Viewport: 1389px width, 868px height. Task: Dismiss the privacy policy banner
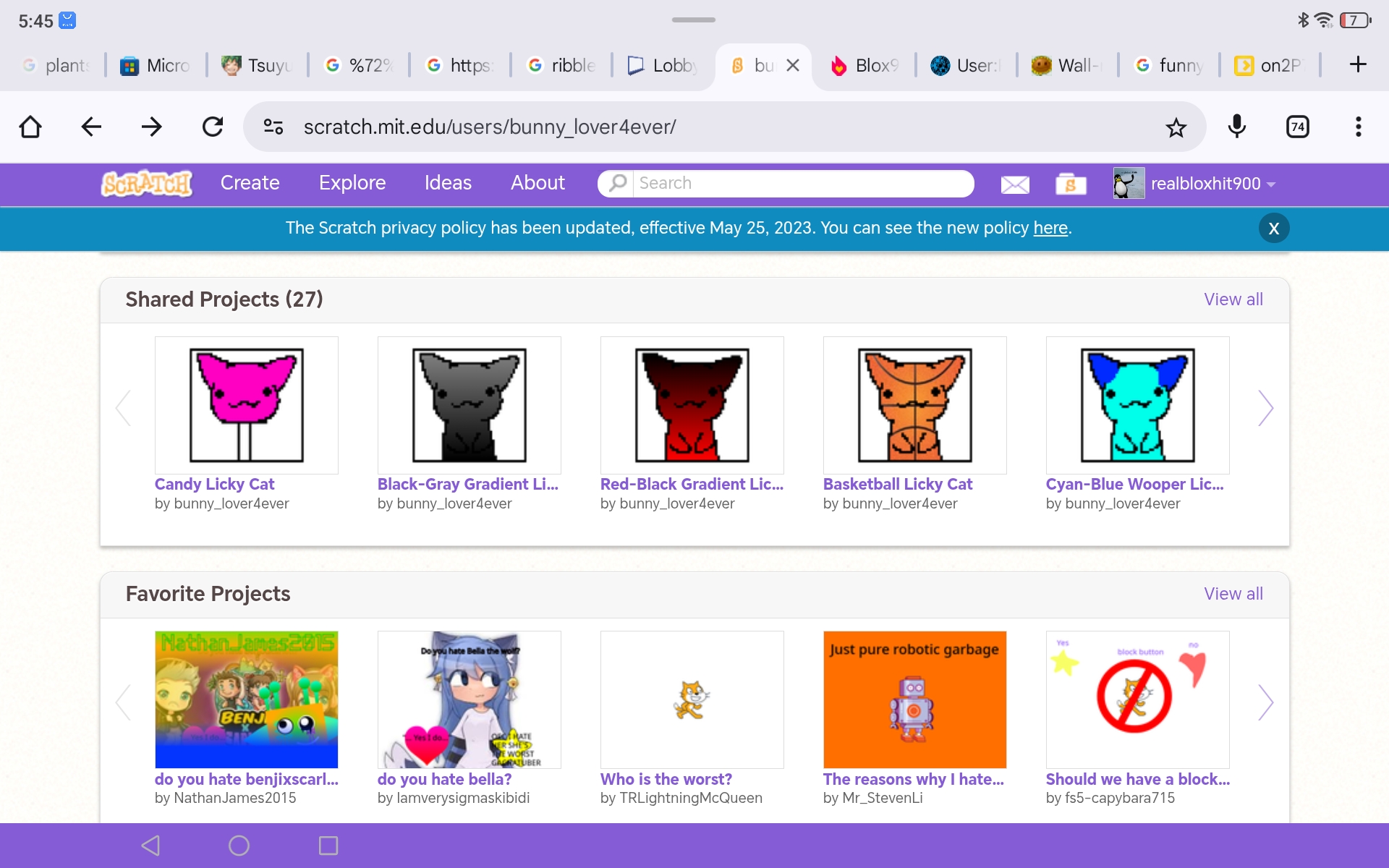click(x=1274, y=228)
